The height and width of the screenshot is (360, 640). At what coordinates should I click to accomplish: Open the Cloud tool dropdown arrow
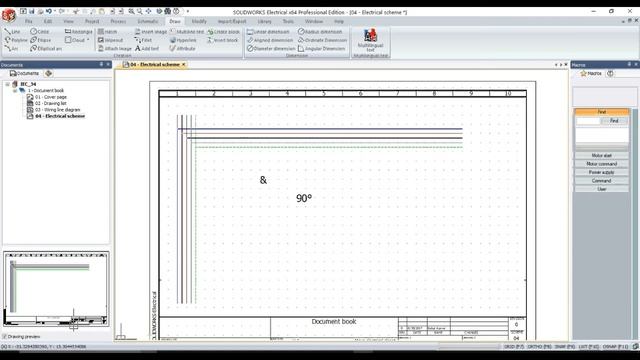[x=88, y=40]
